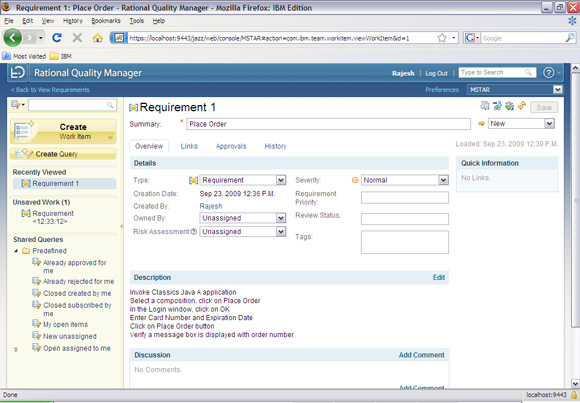Click Create Work Item button

63,131
